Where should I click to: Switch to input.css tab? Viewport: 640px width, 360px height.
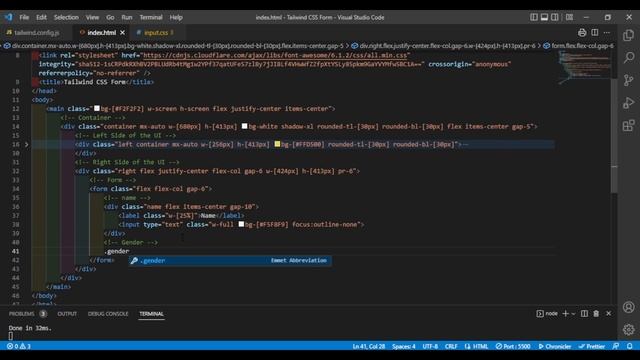(155, 33)
